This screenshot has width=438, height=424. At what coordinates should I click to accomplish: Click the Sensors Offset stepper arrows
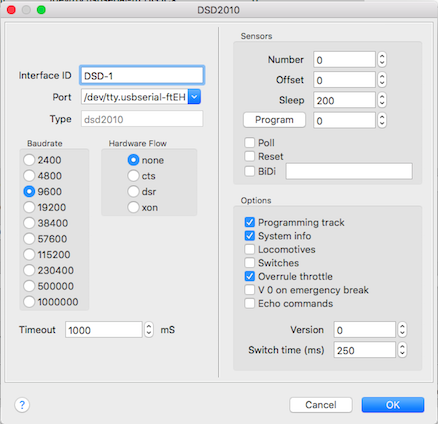coord(382,80)
